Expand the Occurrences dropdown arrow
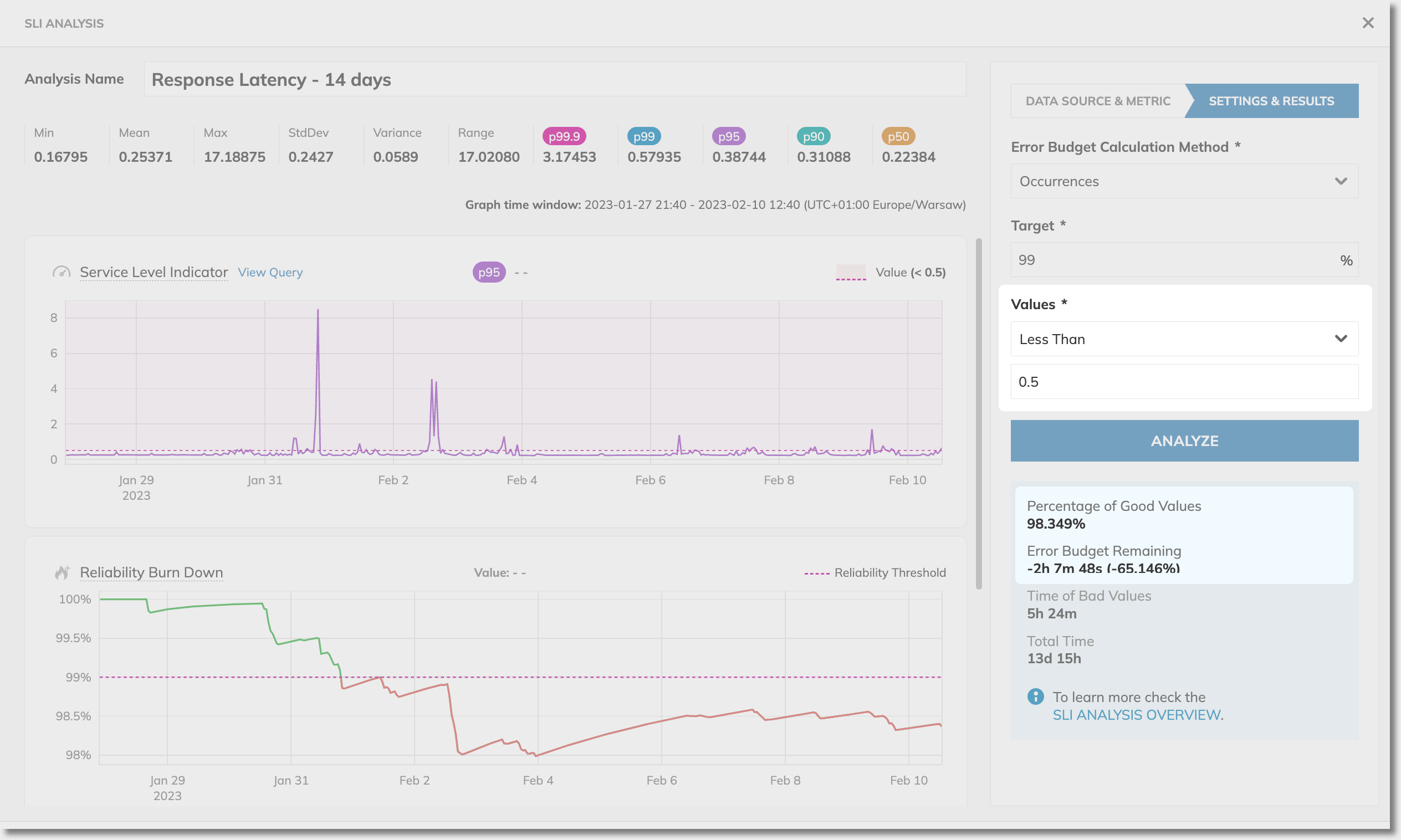 click(x=1341, y=181)
